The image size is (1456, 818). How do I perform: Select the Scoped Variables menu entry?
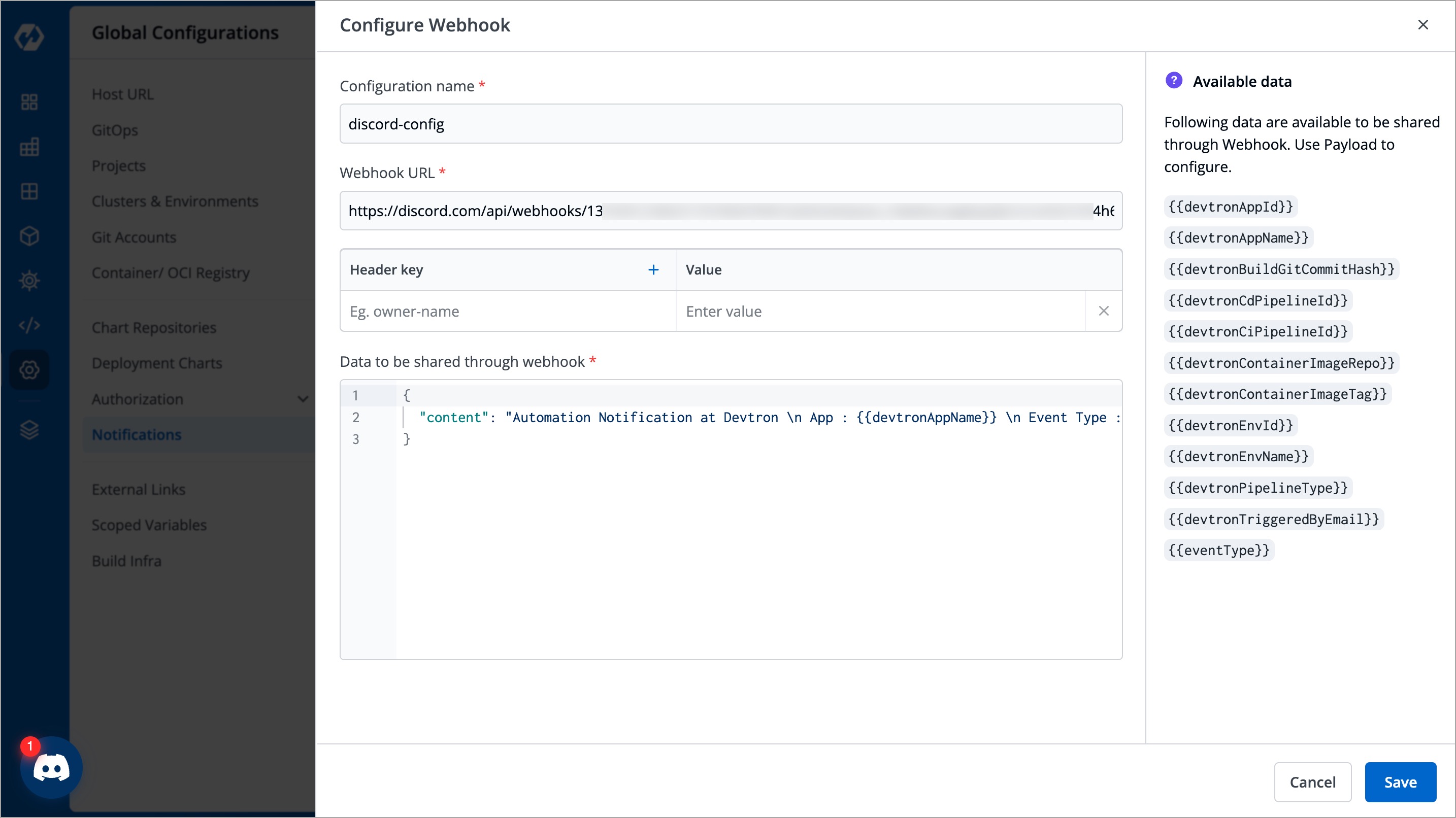coord(149,525)
